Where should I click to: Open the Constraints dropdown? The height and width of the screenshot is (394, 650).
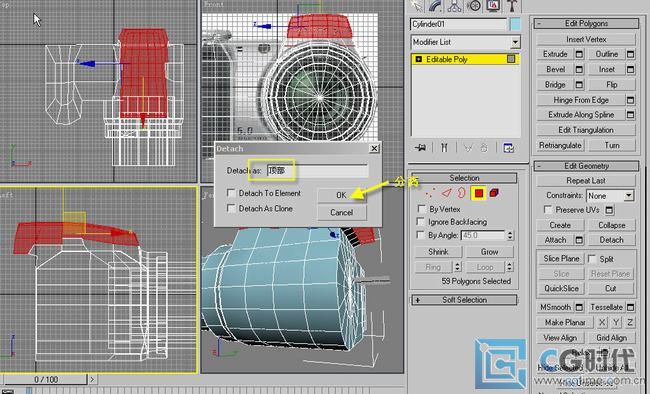[x=610, y=195]
